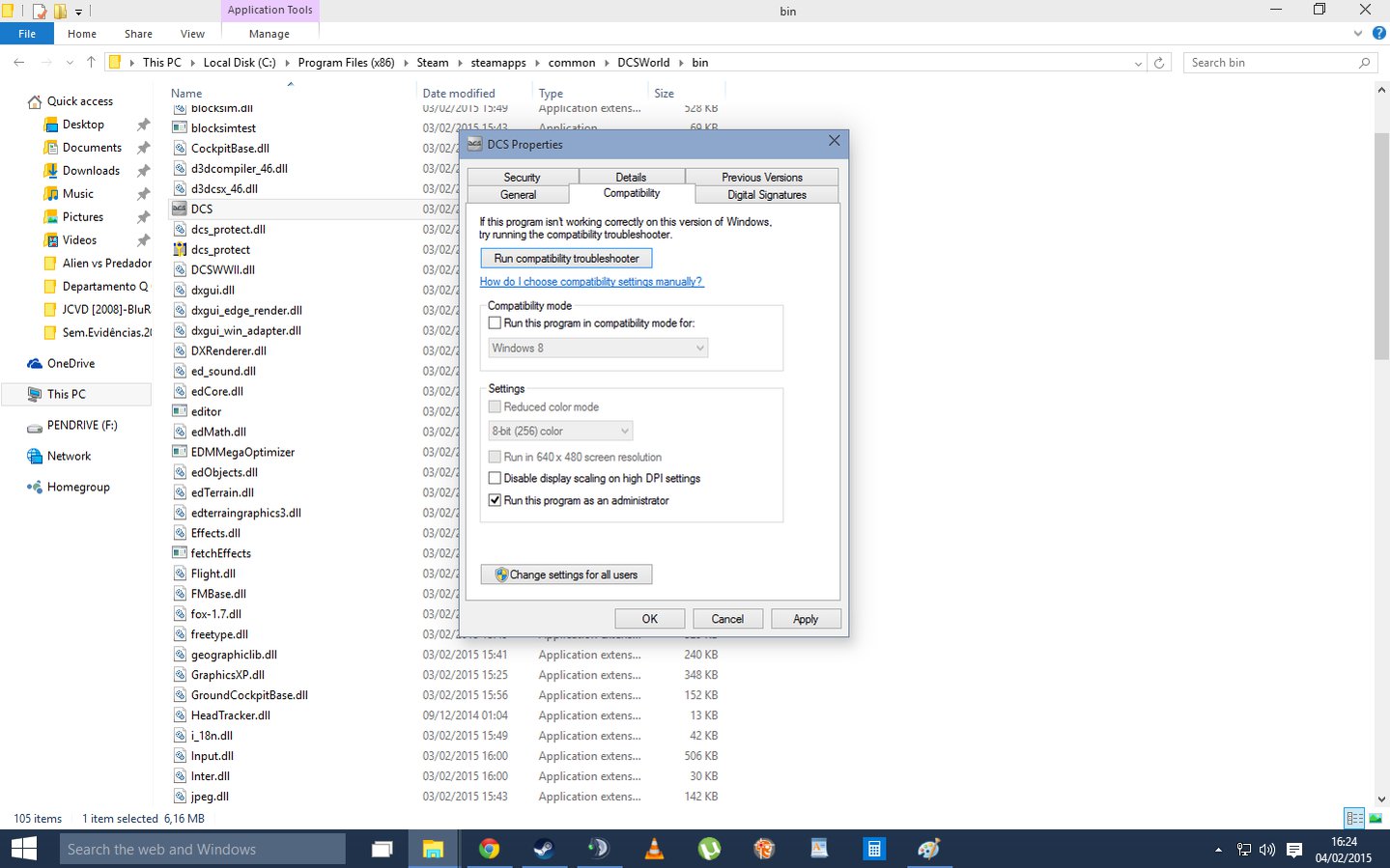
Task: Click the volume icon in system tray
Action: pyautogui.click(x=1267, y=851)
